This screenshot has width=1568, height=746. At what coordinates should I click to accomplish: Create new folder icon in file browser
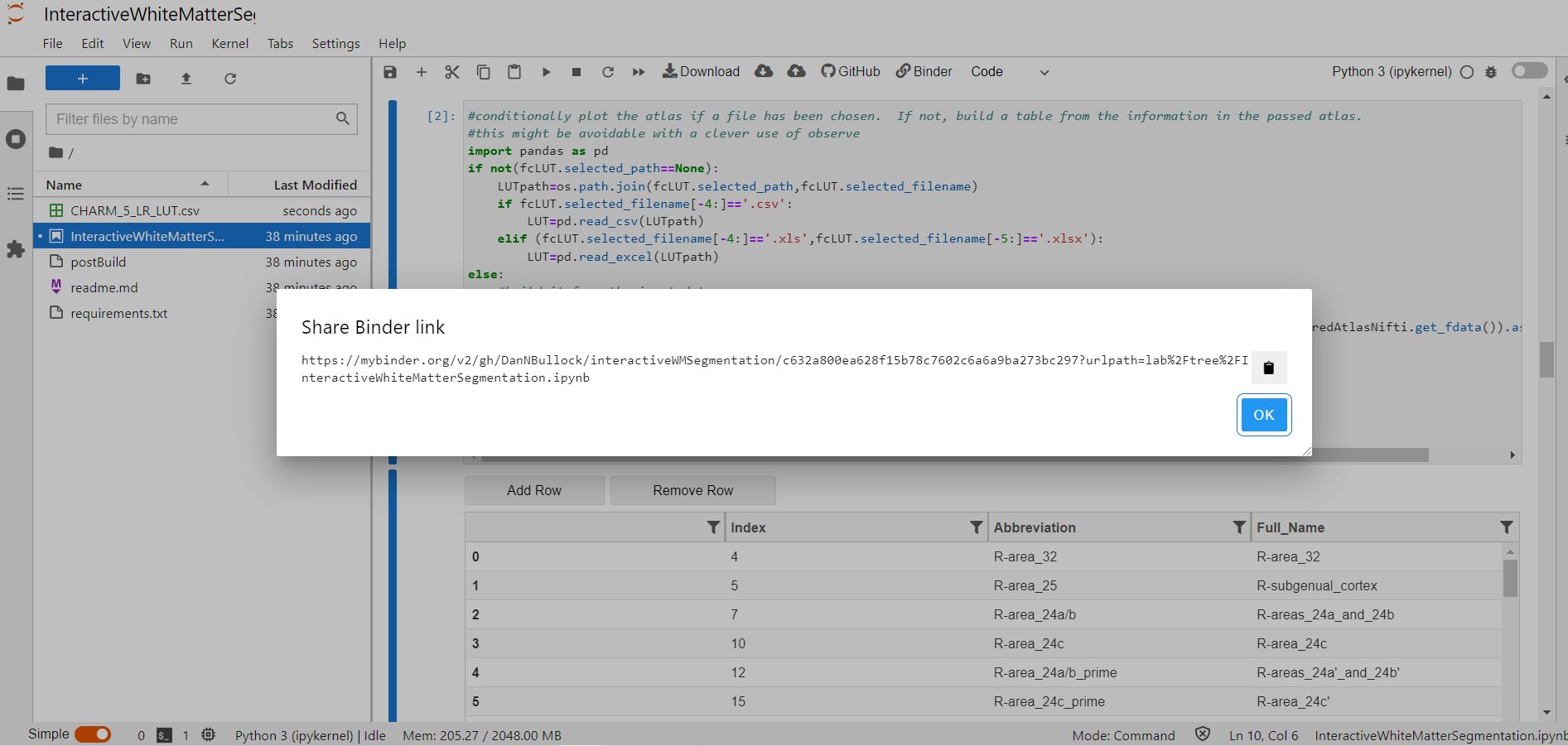coord(143,79)
